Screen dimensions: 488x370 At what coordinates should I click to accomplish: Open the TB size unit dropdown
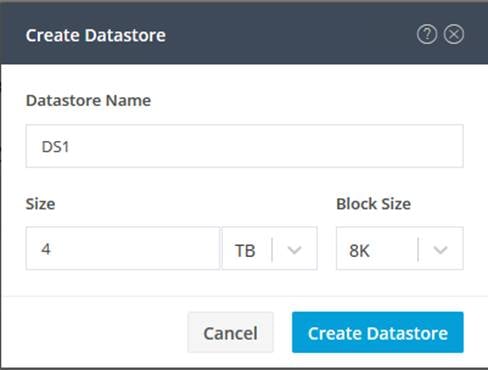click(270, 248)
